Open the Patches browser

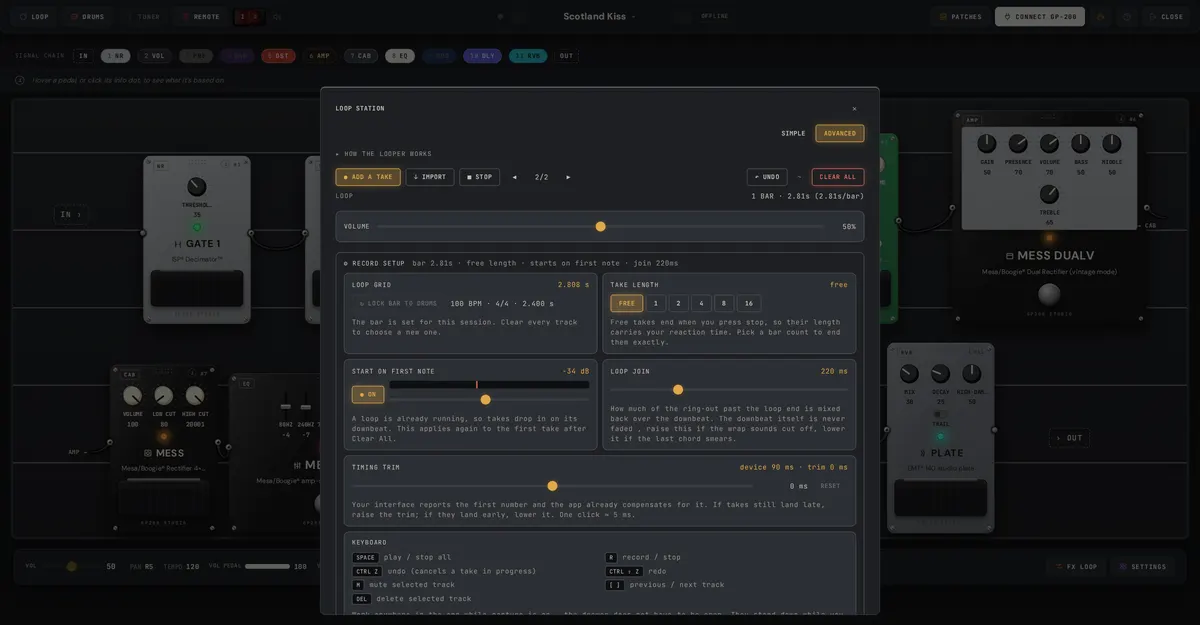(960, 16)
